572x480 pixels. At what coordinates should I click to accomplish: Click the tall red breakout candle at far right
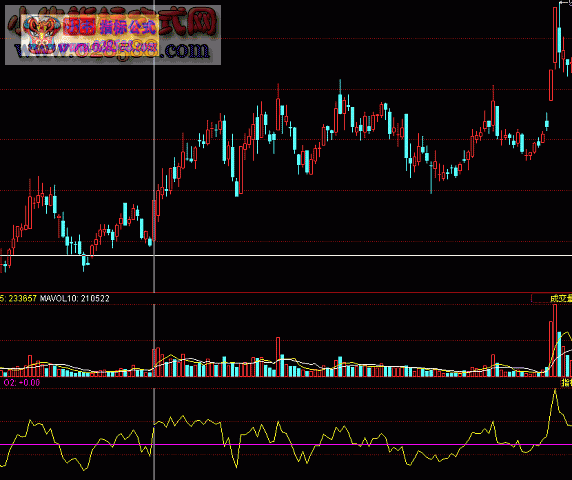(555, 35)
